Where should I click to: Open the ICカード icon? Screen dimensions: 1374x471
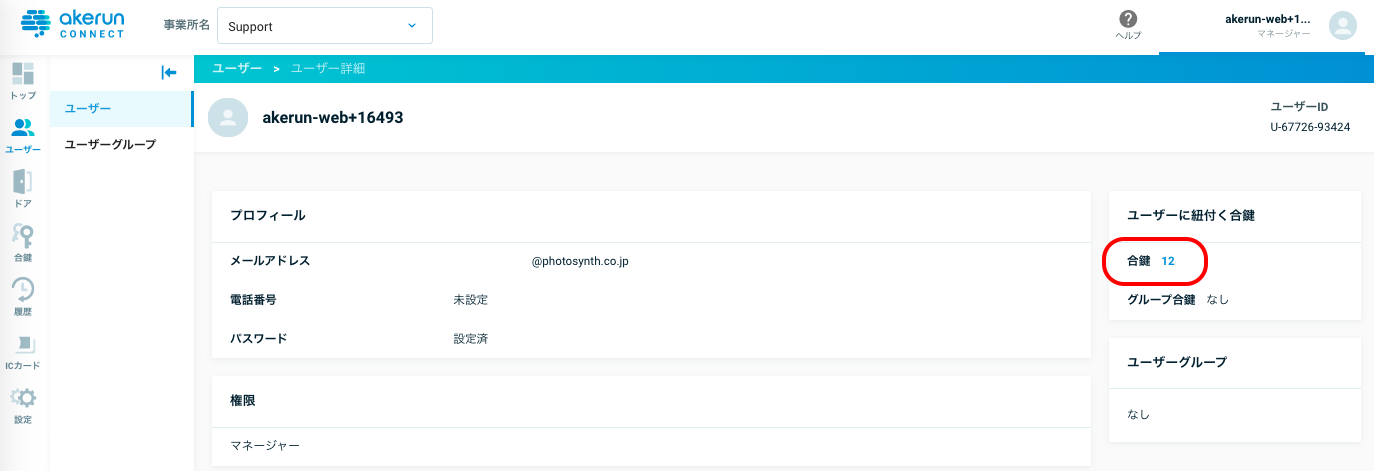[x=23, y=351]
